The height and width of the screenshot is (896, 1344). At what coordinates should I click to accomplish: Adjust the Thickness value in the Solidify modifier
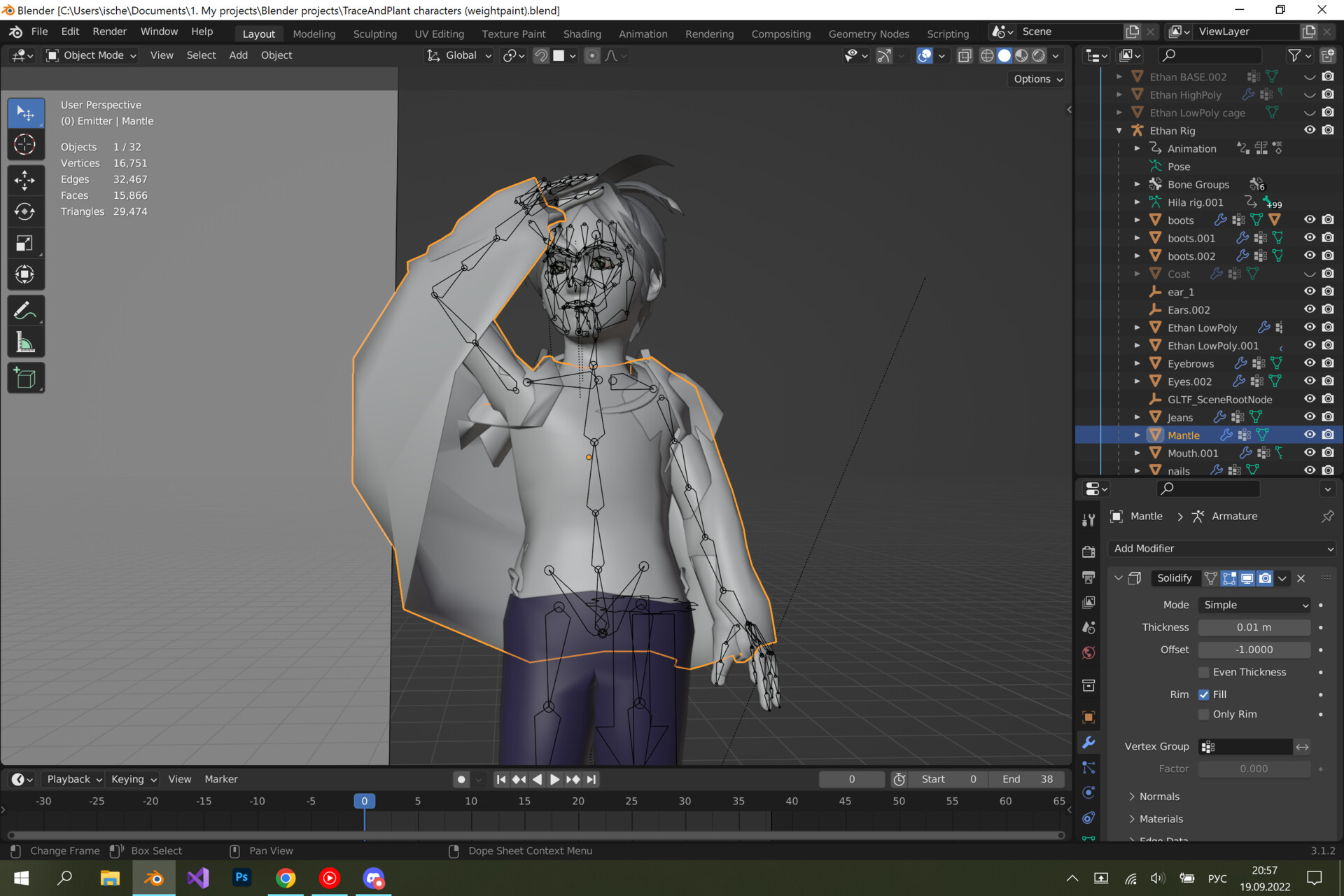pyautogui.click(x=1254, y=627)
